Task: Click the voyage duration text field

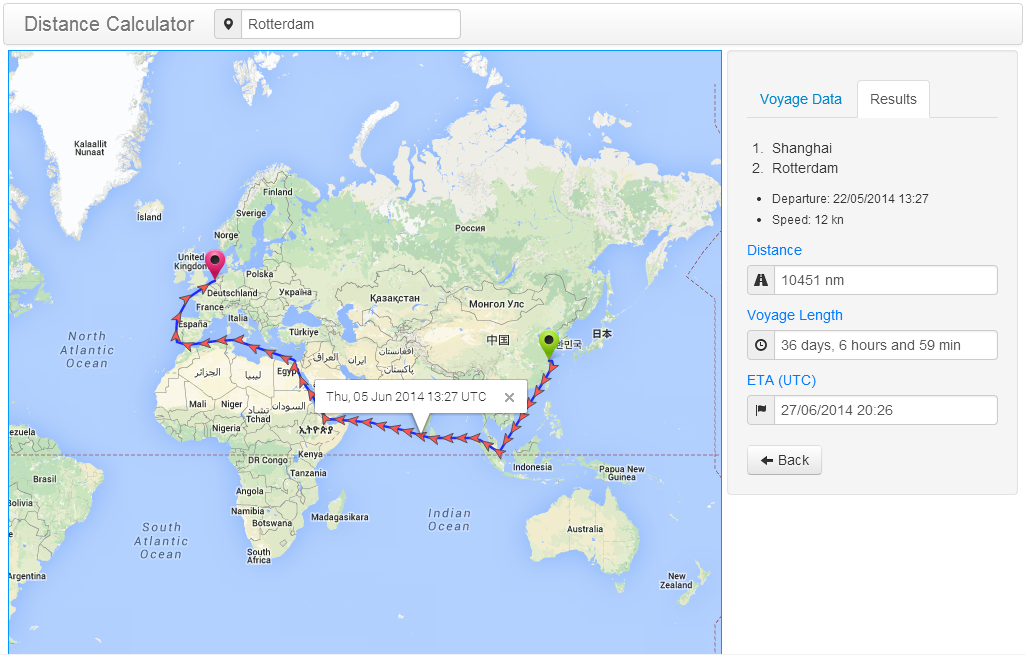Action: [x=886, y=345]
